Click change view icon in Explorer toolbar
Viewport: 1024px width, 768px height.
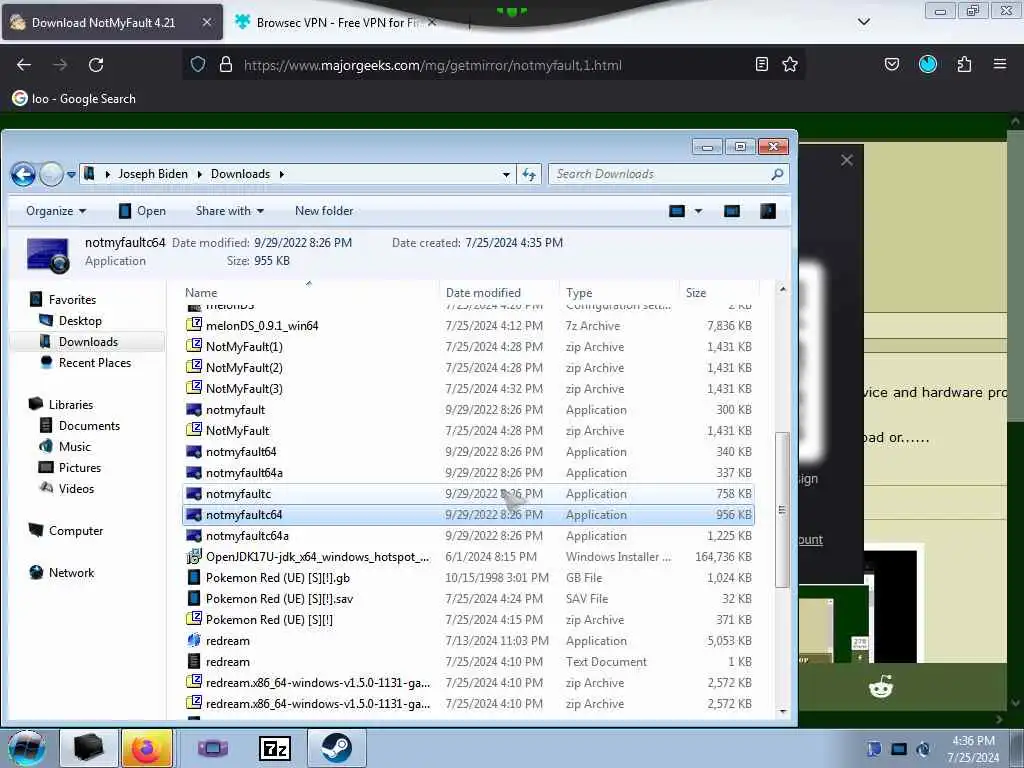(677, 211)
